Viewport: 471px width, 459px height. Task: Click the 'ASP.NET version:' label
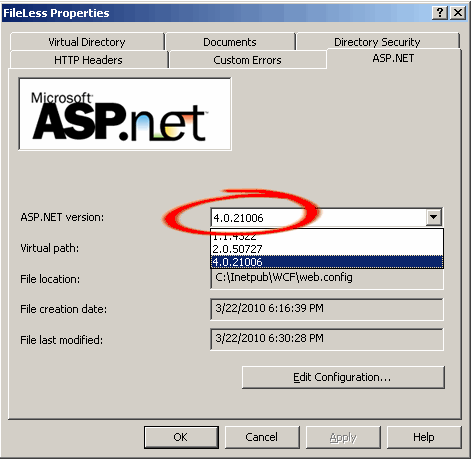(62, 217)
